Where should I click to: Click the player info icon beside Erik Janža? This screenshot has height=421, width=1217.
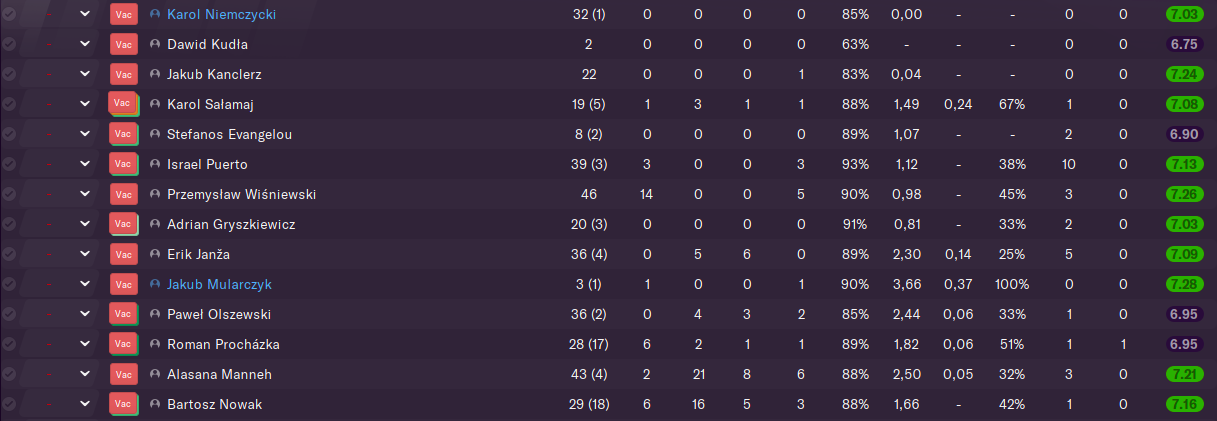pyautogui.click(x=154, y=255)
